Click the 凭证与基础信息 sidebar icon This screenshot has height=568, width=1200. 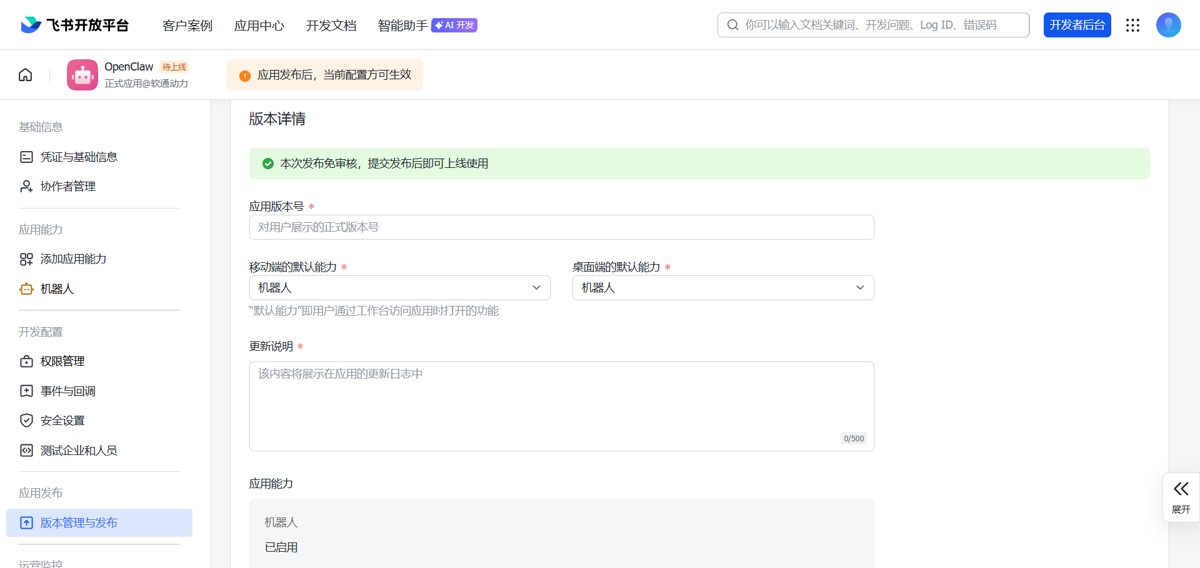27,157
